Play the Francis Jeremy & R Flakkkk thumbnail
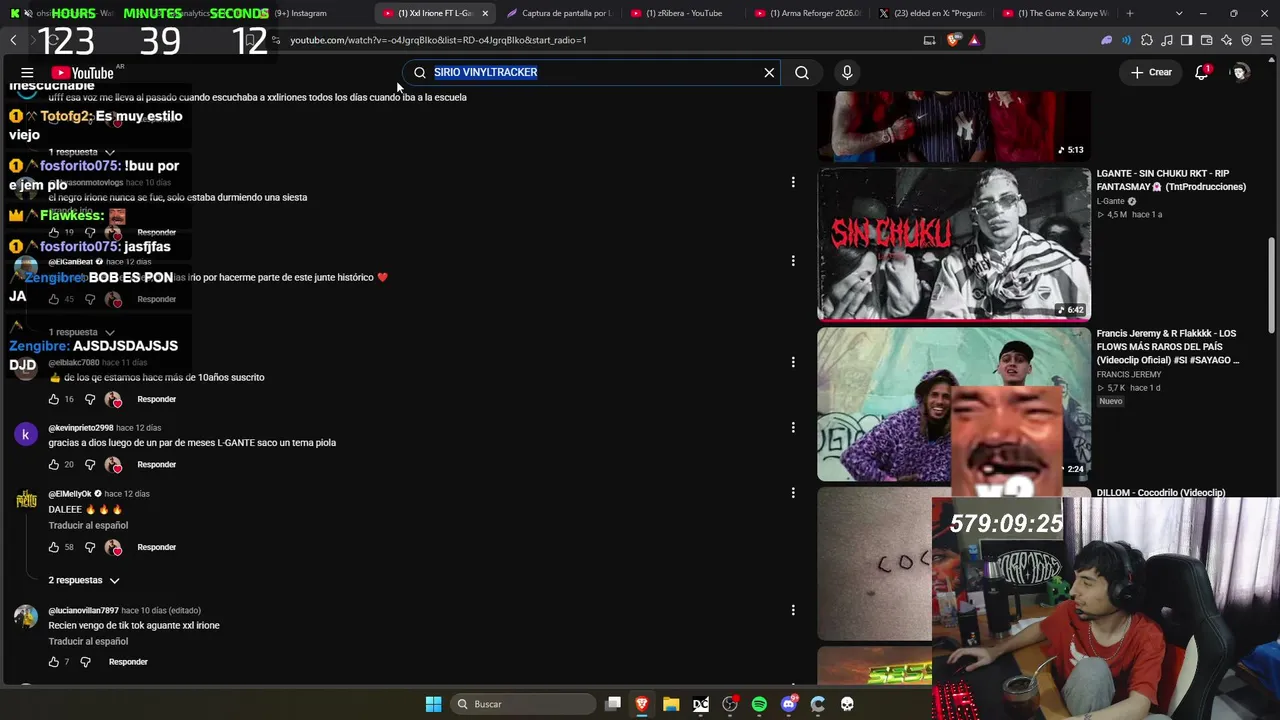The image size is (1280, 720). [954, 404]
